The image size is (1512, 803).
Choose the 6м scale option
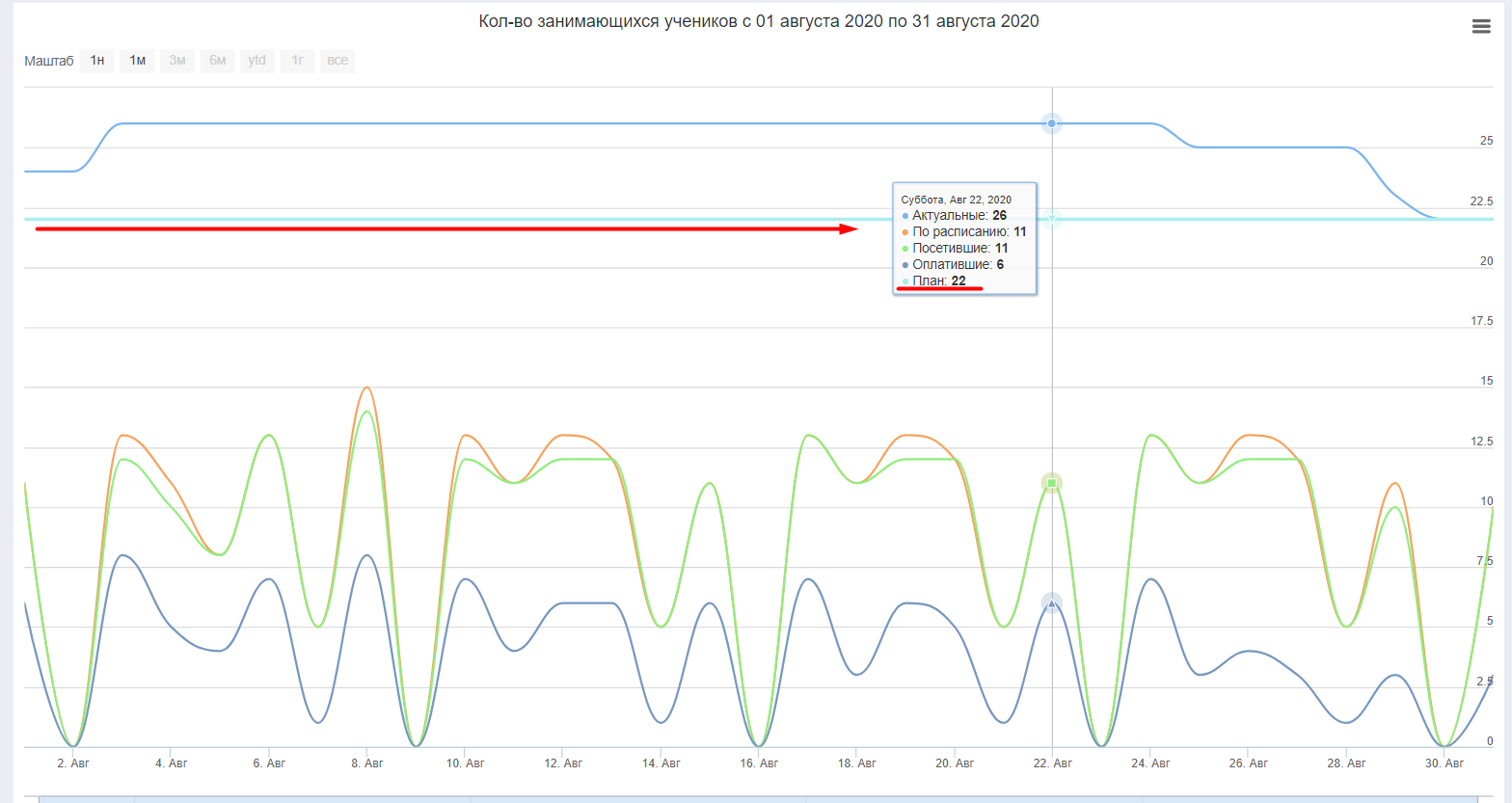[218, 61]
